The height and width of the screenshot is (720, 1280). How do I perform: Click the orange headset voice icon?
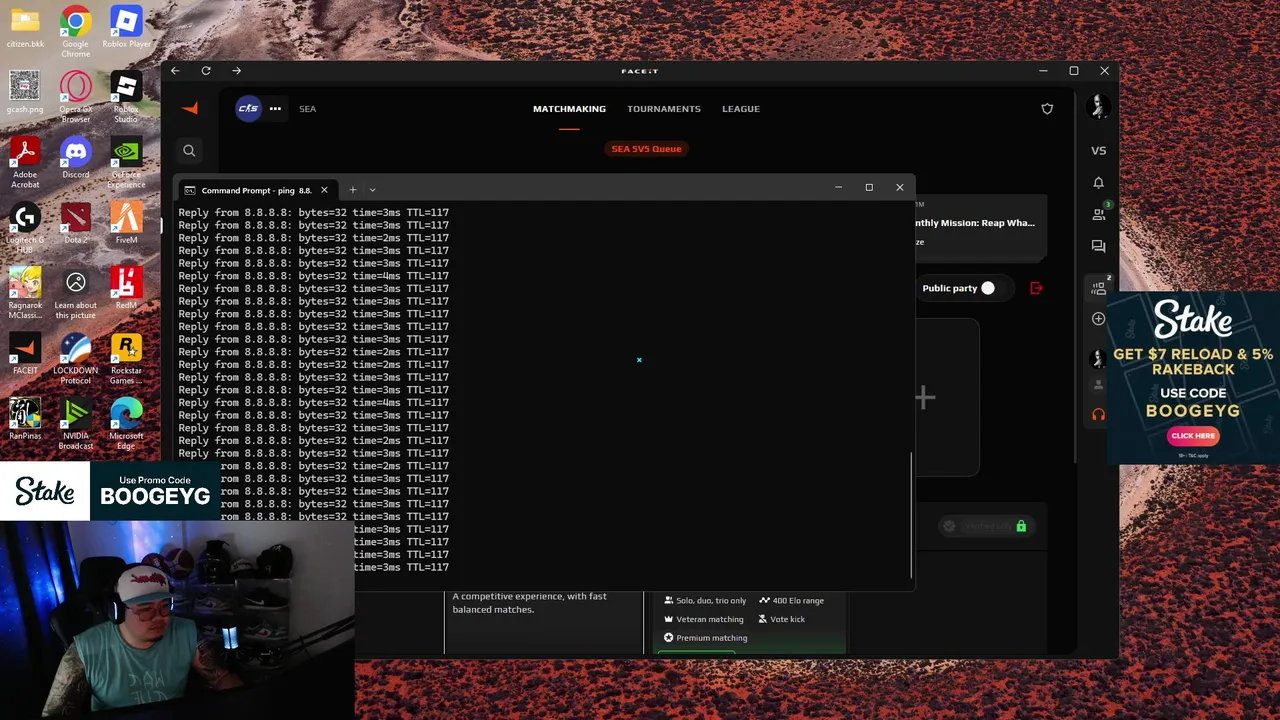click(1098, 414)
